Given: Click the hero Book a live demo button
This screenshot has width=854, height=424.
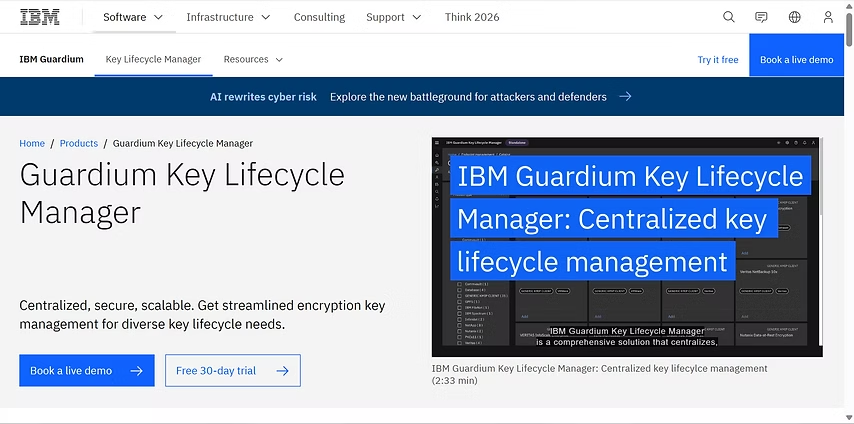Looking at the screenshot, I should (87, 371).
